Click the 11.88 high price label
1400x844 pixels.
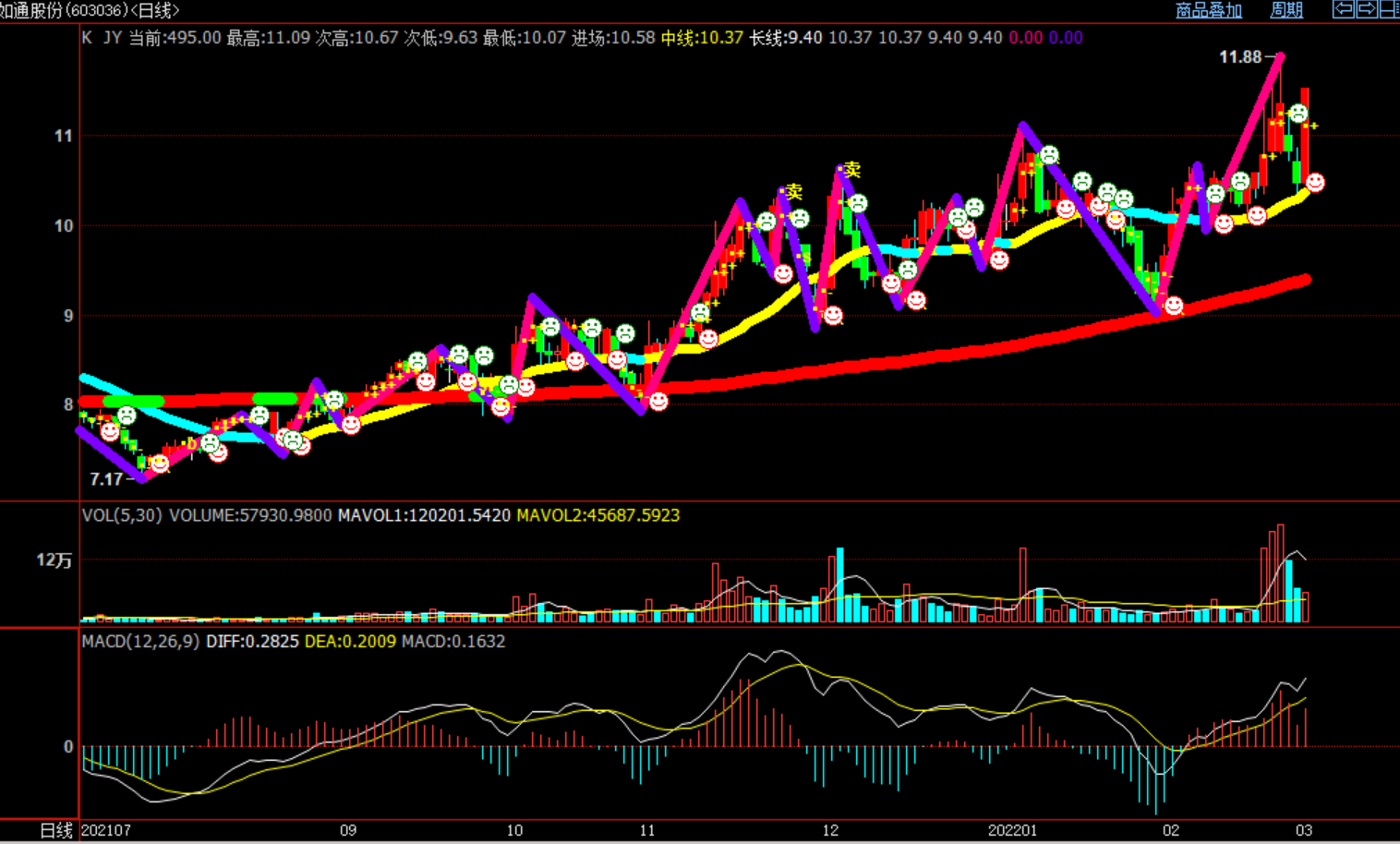pyautogui.click(x=1239, y=57)
